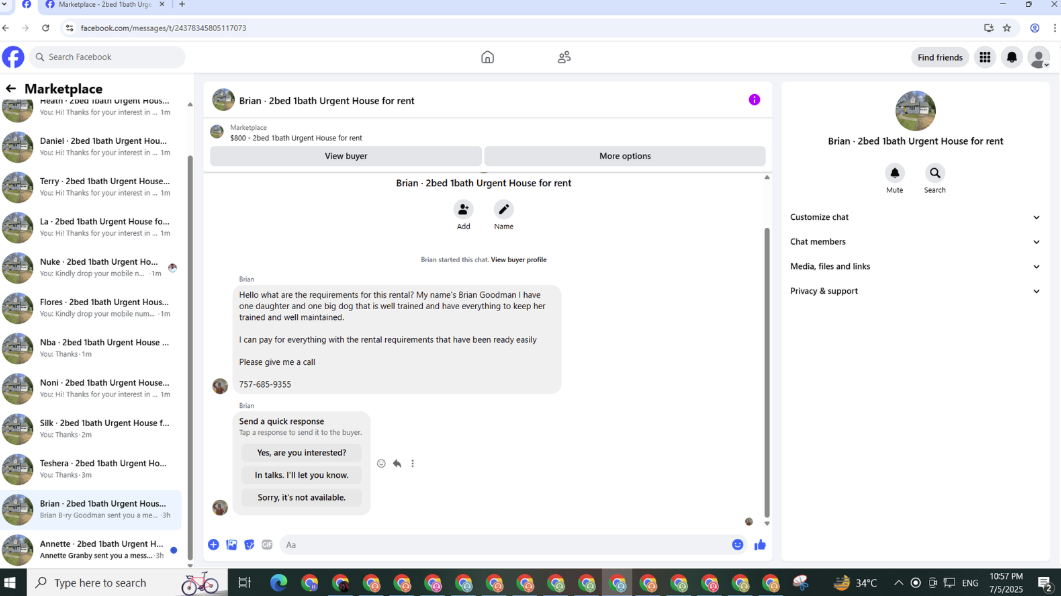This screenshot has height=596, width=1061.
Task: Open the emoji picker in message box
Action: point(738,545)
